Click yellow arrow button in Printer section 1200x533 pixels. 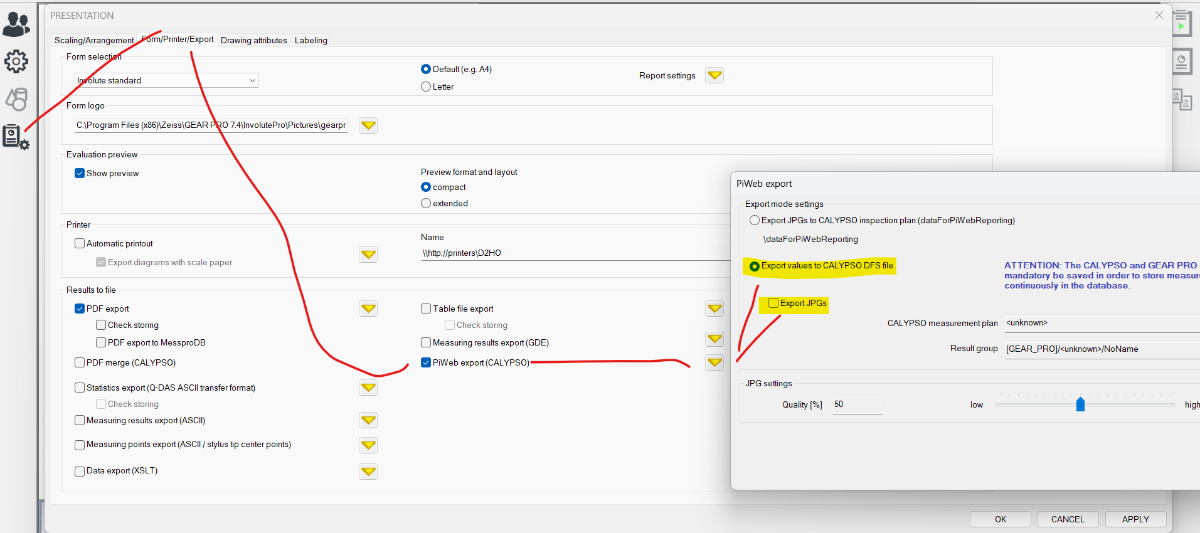[x=368, y=254]
